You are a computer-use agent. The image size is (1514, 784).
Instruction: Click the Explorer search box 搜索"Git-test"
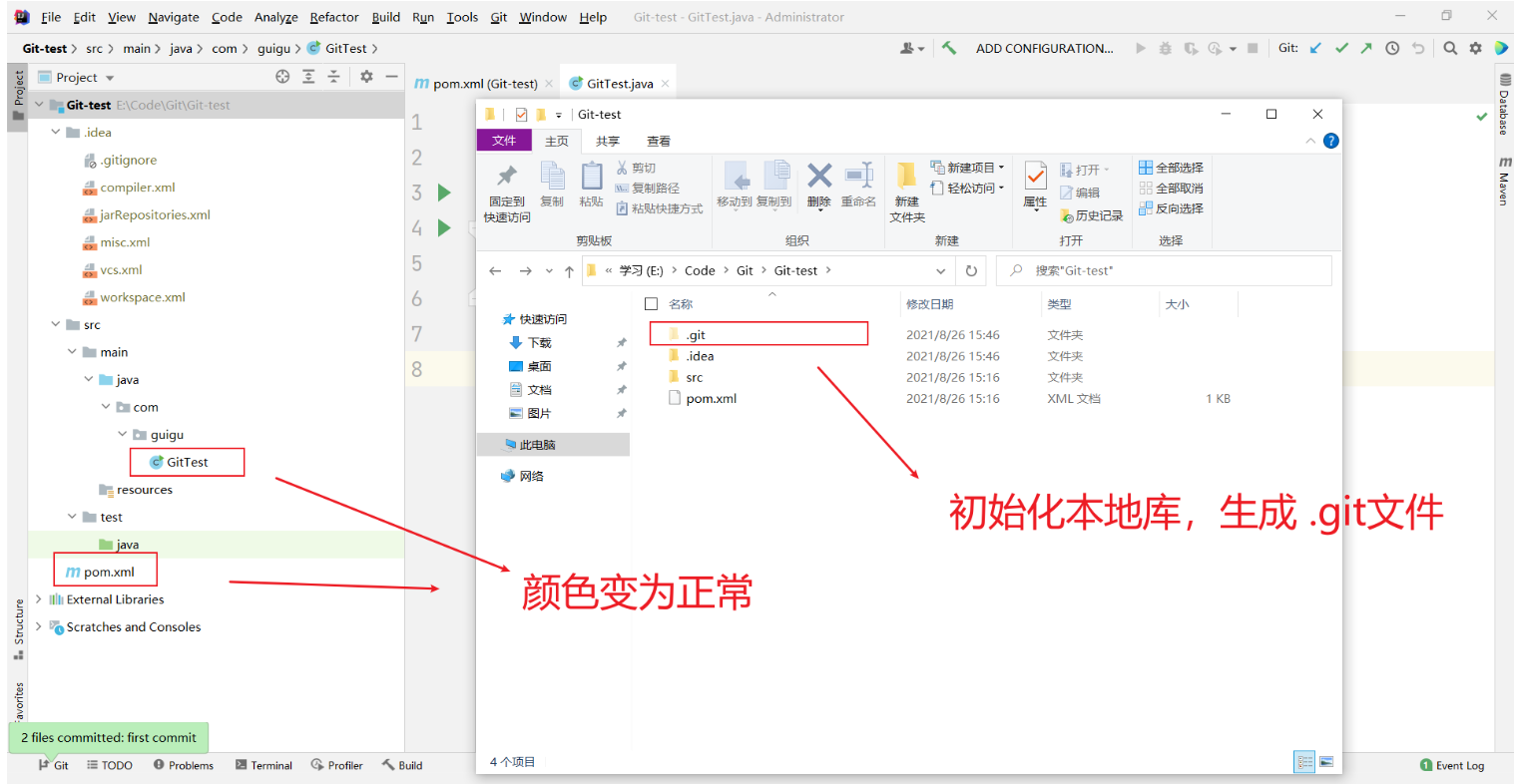(1165, 270)
